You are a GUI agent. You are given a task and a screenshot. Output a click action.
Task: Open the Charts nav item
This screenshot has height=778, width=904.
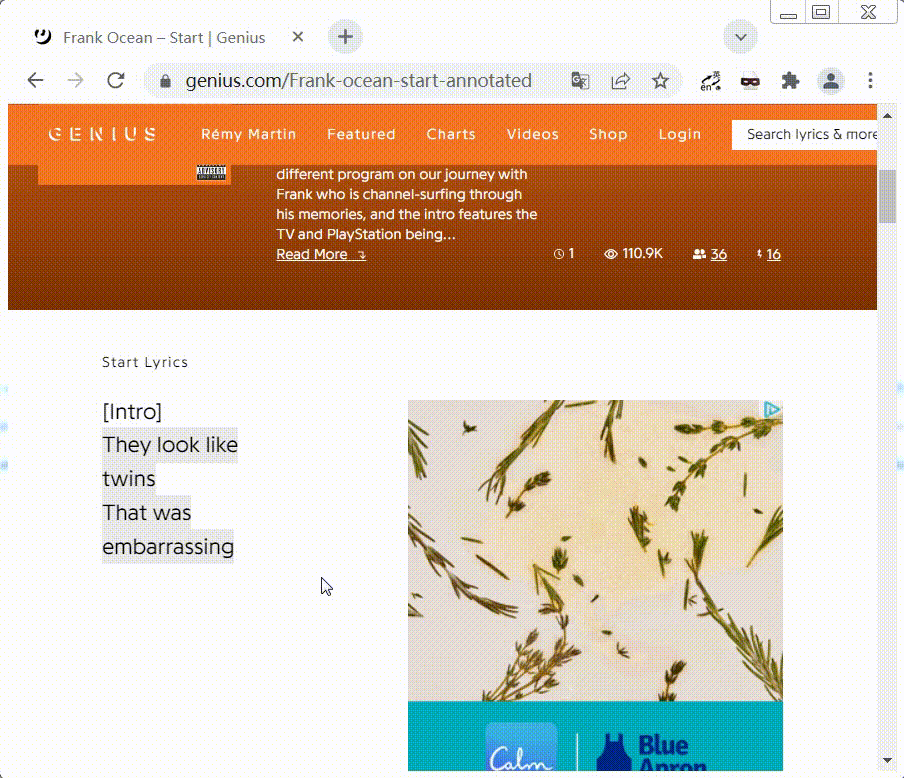tap(451, 134)
